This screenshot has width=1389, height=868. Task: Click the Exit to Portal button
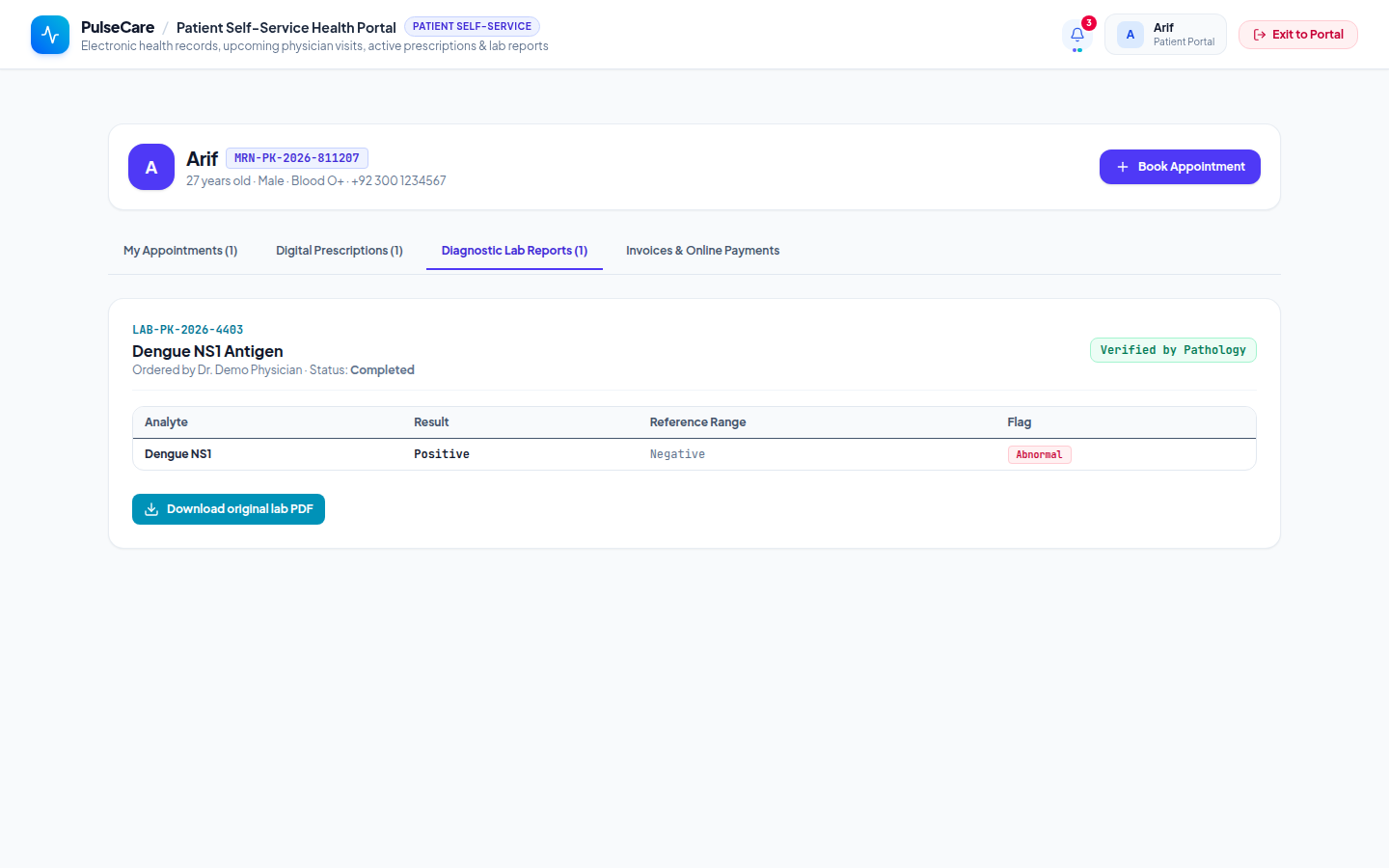coord(1298,35)
